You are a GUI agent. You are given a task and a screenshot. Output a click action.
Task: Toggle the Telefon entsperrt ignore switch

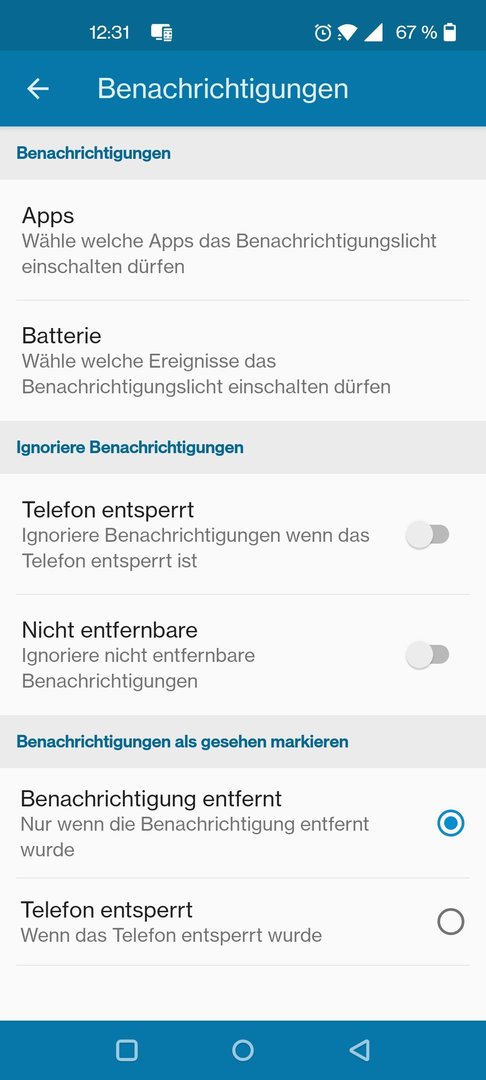pyautogui.click(x=427, y=535)
